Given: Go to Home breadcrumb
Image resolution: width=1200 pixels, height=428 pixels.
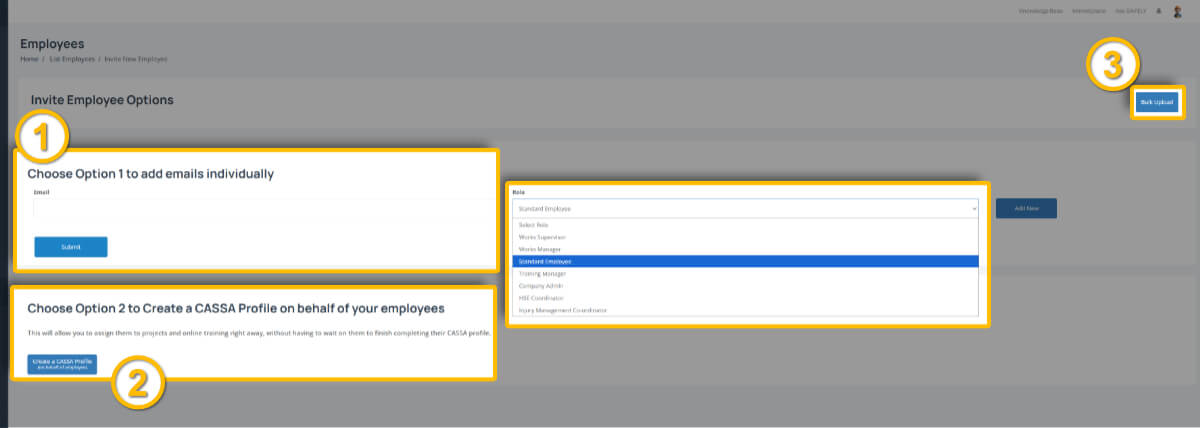Looking at the screenshot, I should [28, 59].
